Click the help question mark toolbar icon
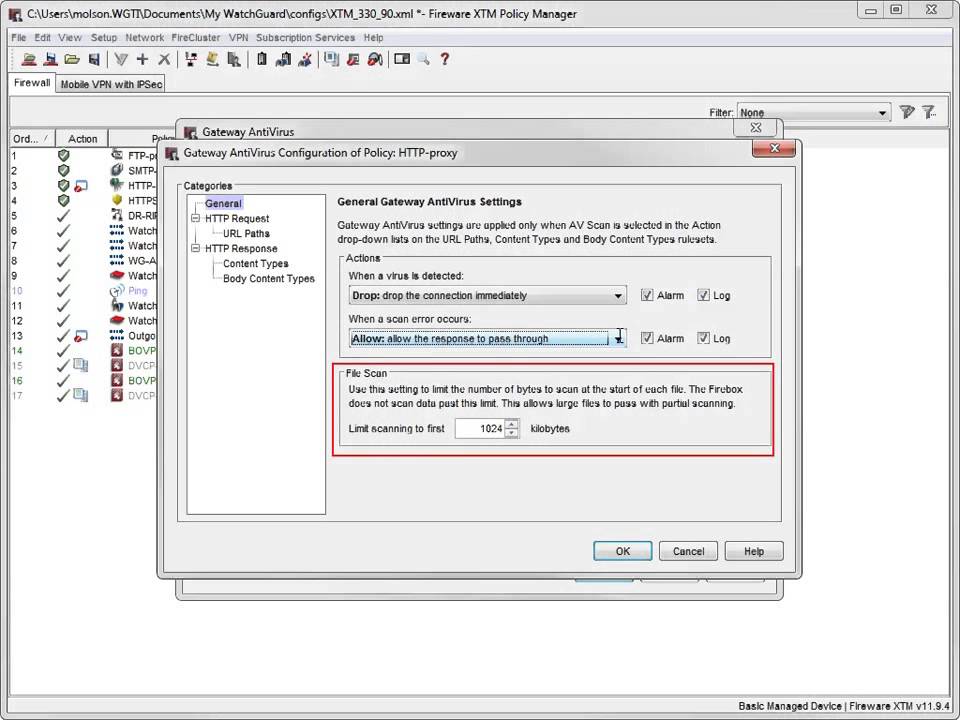 click(444, 59)
